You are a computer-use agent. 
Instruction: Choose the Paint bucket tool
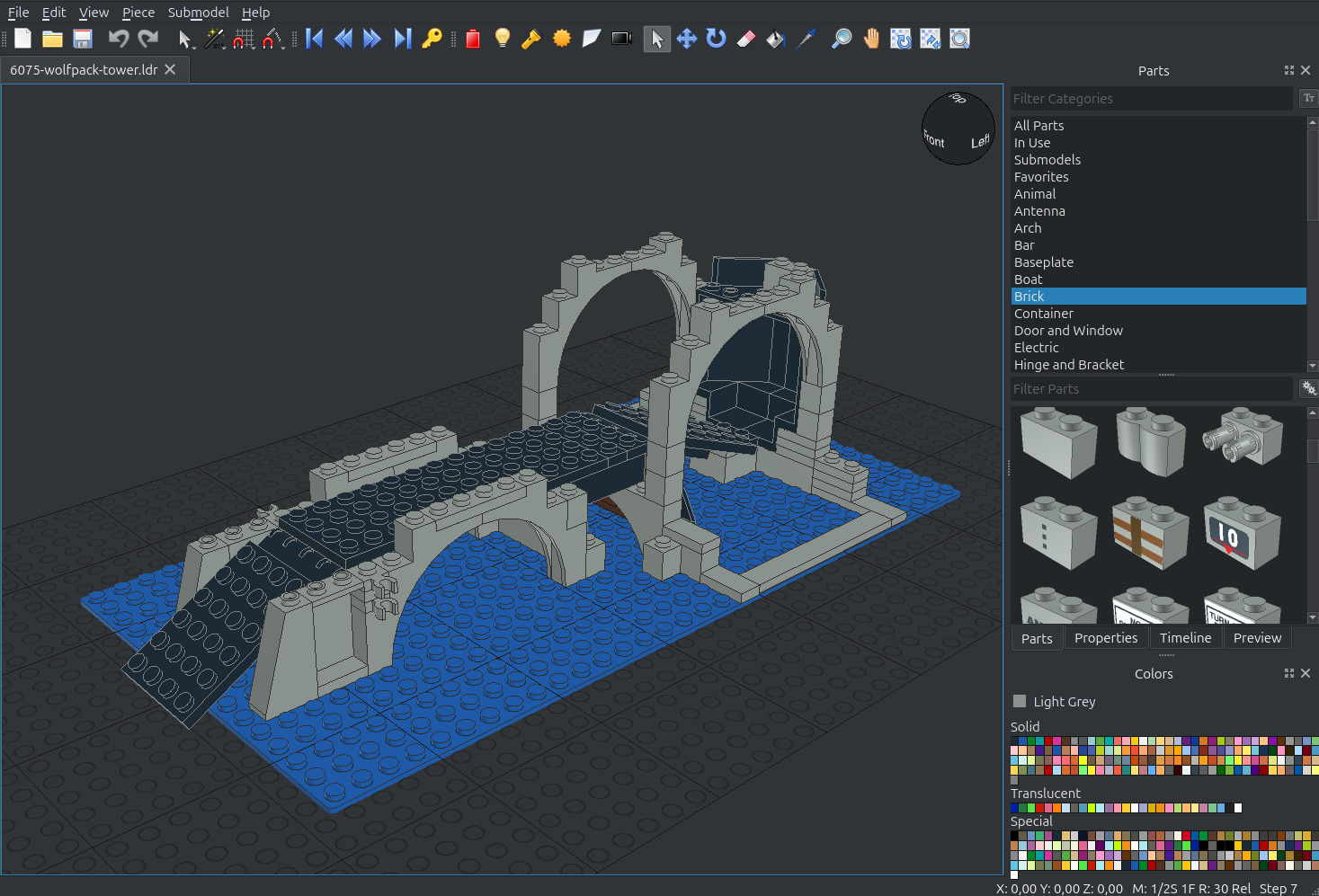click(x=775, y=39)
